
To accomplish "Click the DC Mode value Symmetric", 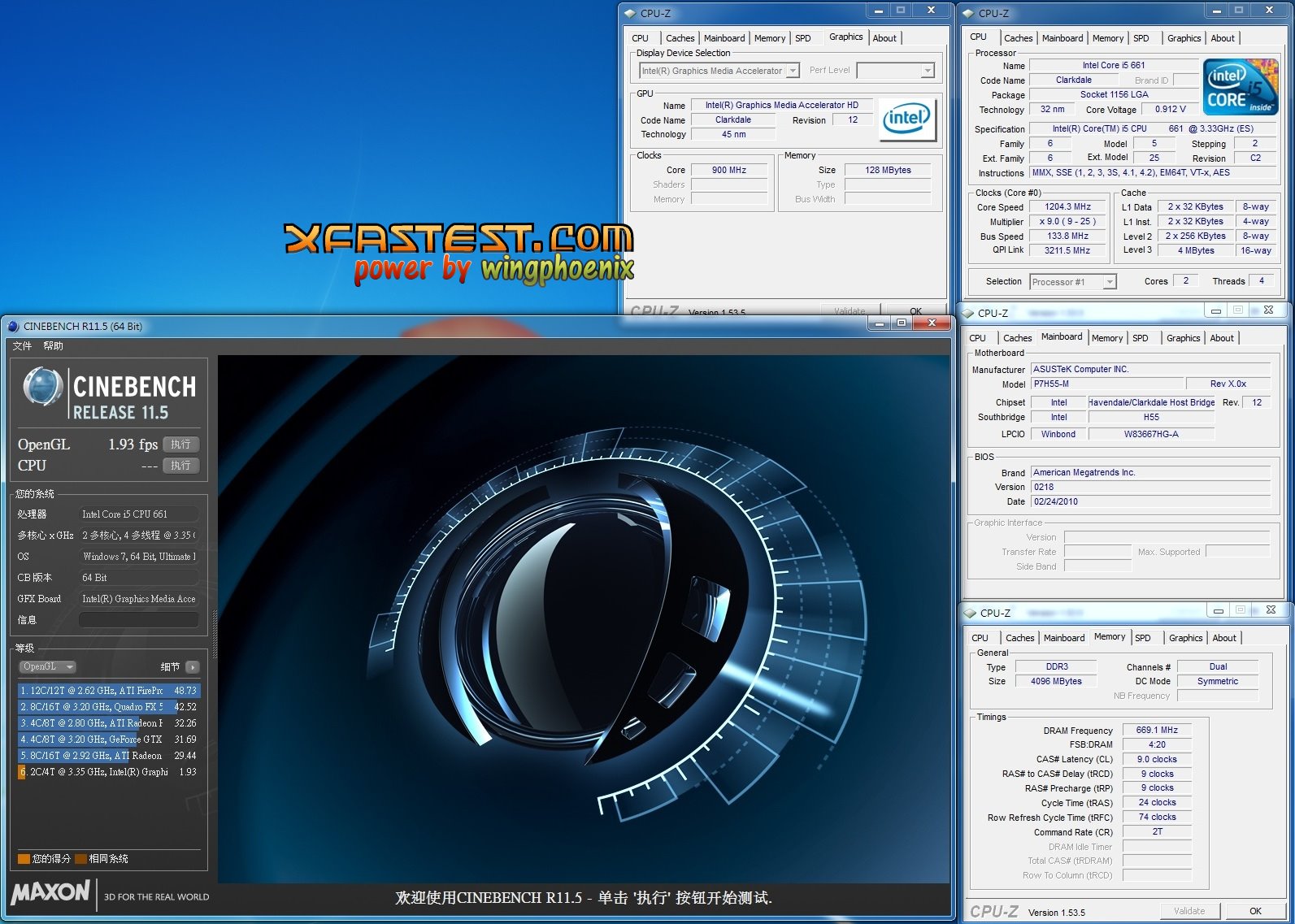I will click(x=1217, y=682).
